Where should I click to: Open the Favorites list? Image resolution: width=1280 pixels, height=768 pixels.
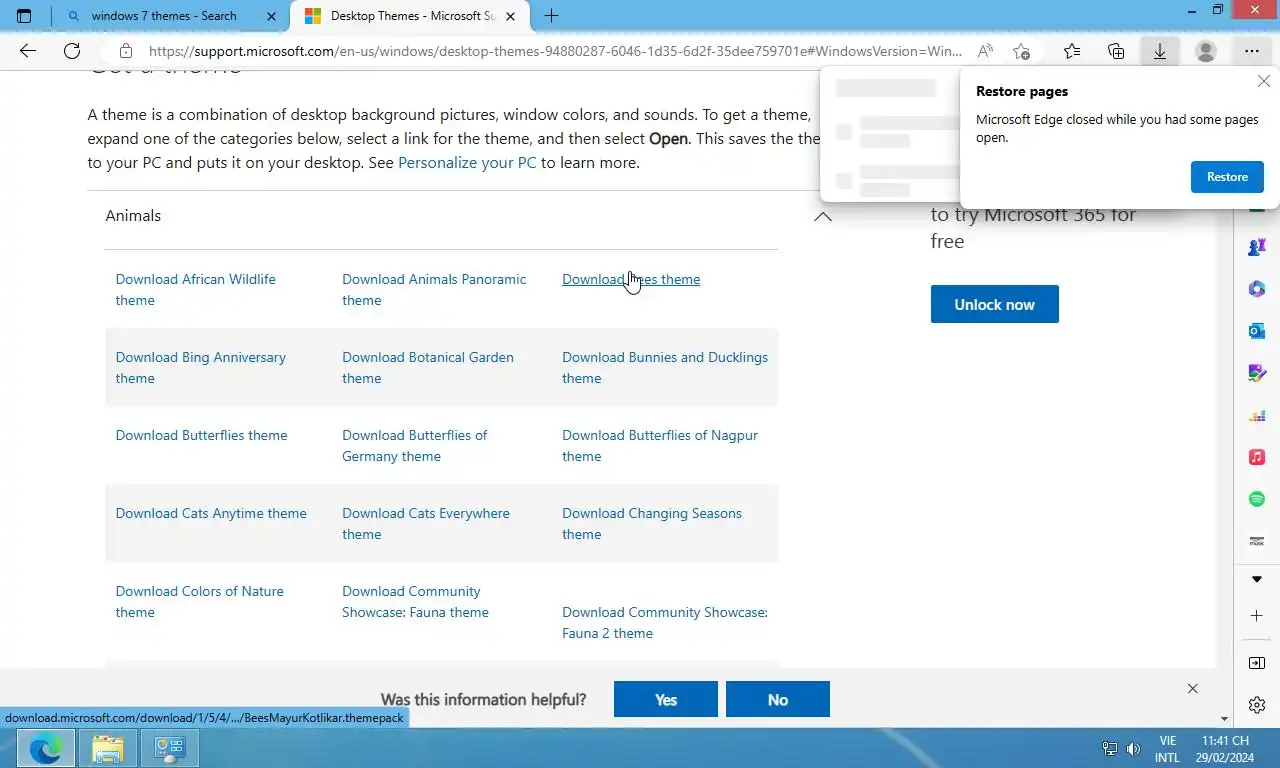click(x=1072, y=51)
